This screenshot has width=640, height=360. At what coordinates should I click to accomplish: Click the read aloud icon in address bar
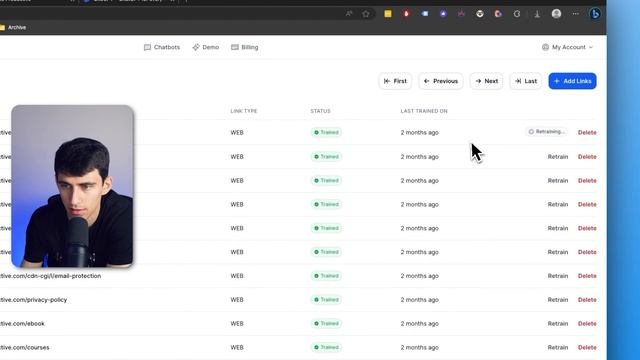(349, 14)
